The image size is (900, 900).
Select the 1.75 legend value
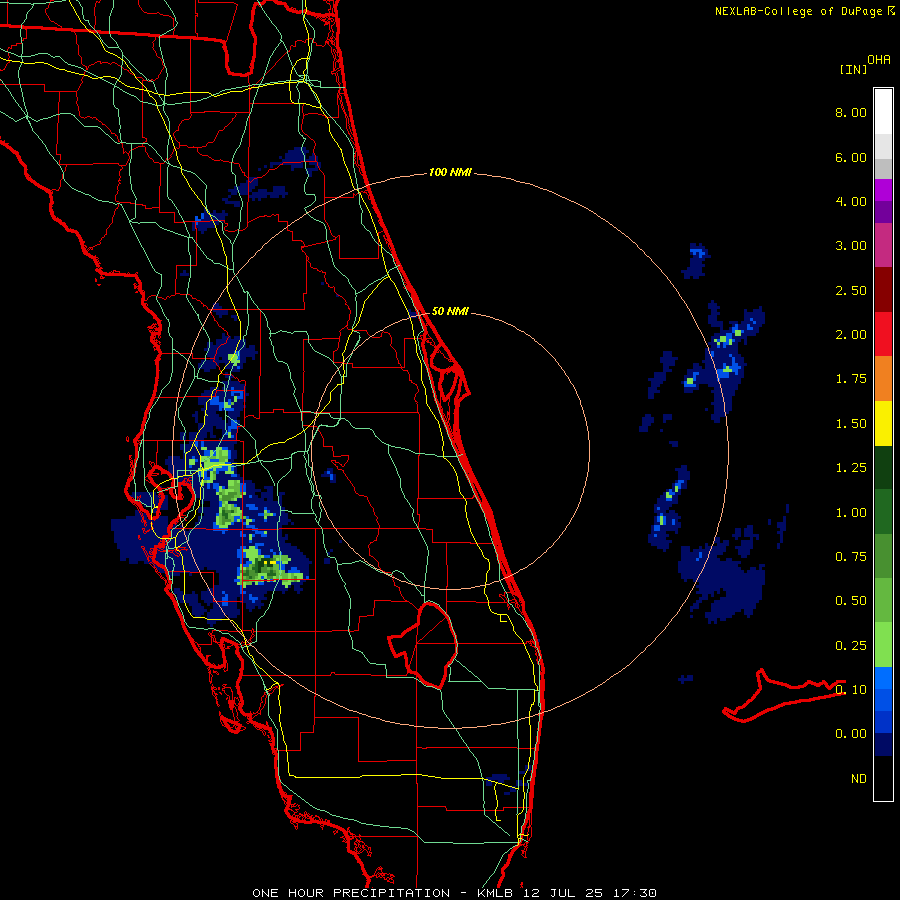click(x=851, y=379)
